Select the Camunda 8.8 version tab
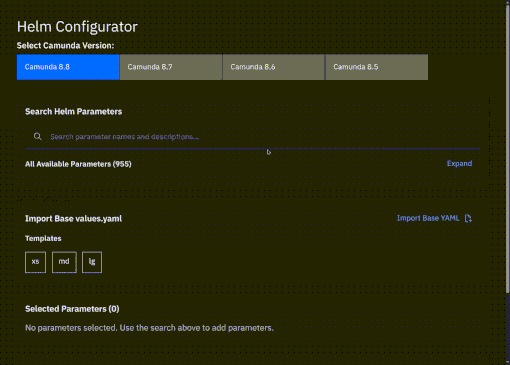Image resolution: width=510 pixels, height=365 pixels. [68, 67]
